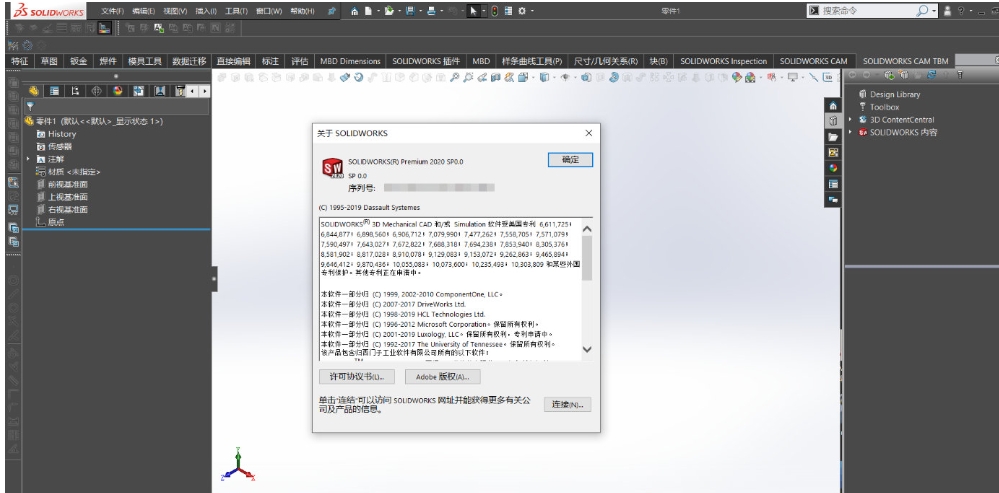
Task: Click the 连接(N)... button
Action: [567, 404]
